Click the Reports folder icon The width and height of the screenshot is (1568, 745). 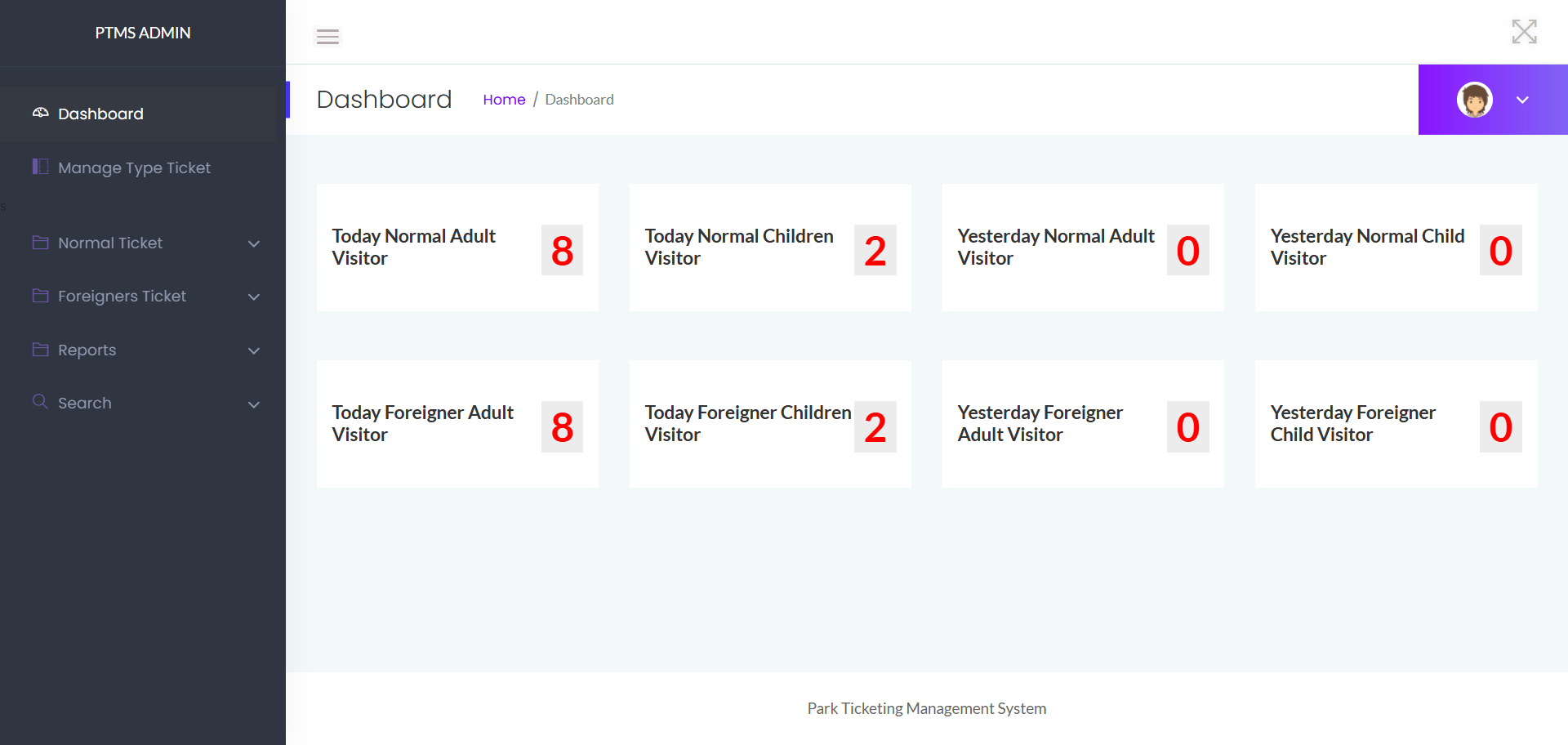tap(40, 350)
